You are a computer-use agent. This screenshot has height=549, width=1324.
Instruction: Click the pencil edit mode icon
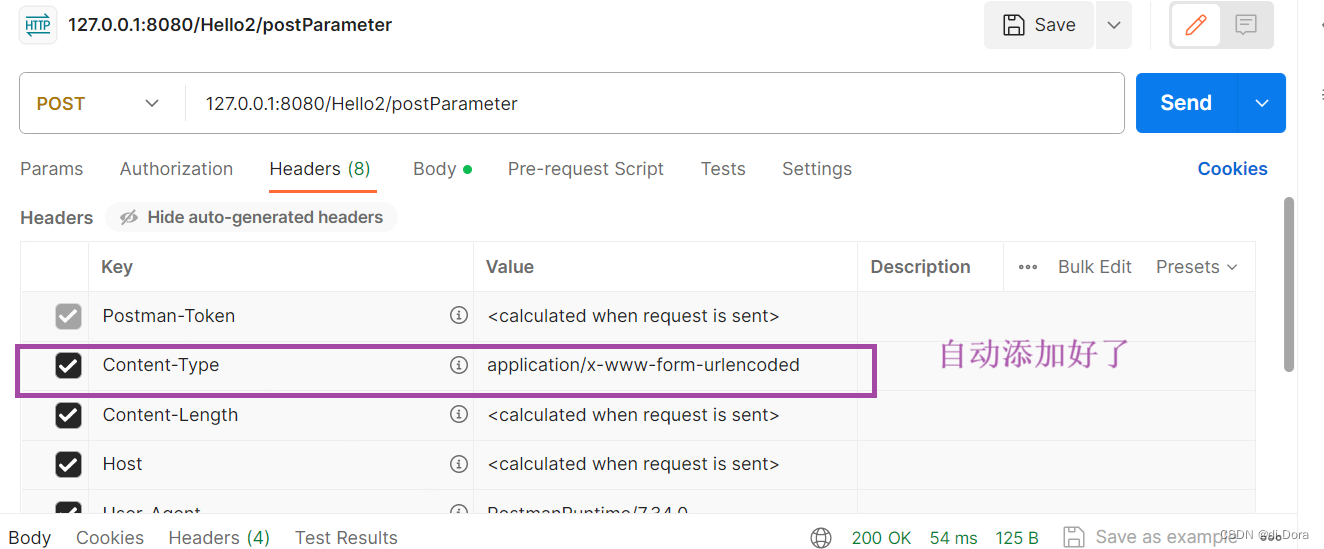pos(1196,25)
